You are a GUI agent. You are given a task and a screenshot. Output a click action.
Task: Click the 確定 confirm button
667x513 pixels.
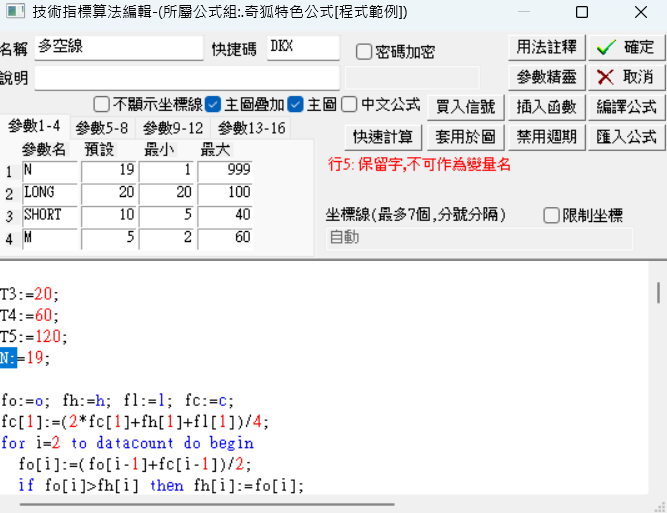[627, 47]
